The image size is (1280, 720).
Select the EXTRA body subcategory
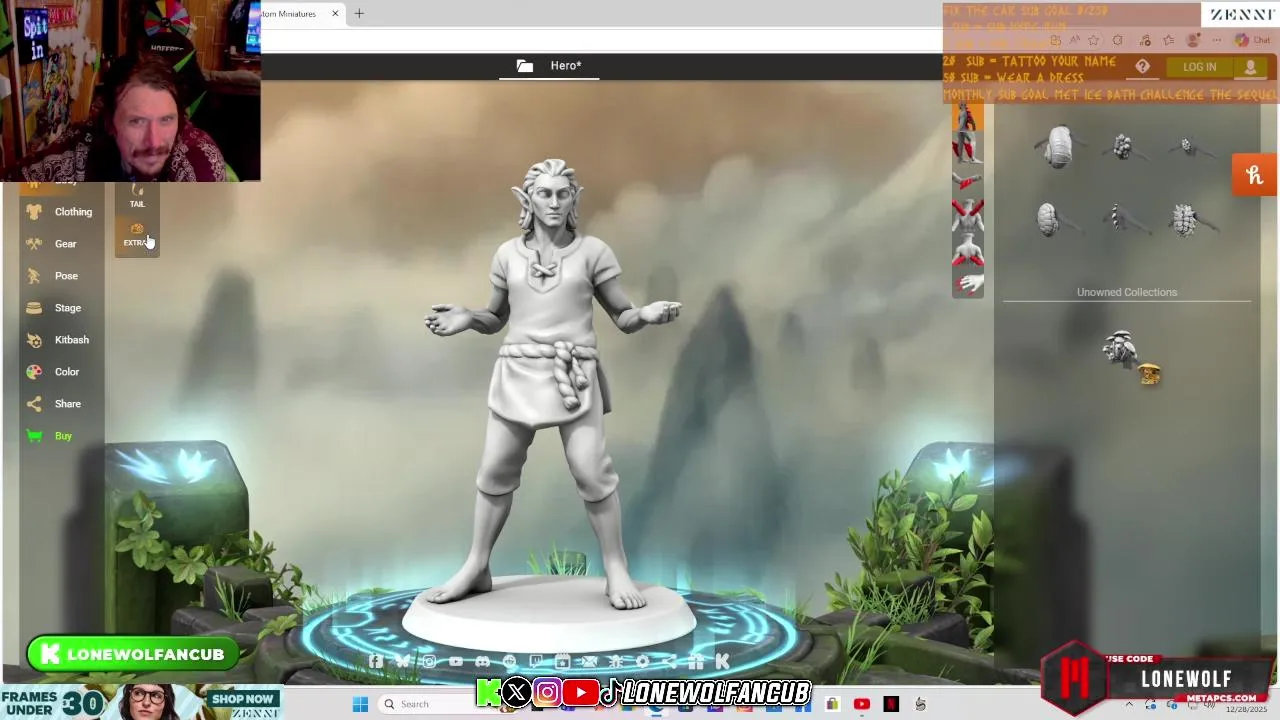coord(136,235)
